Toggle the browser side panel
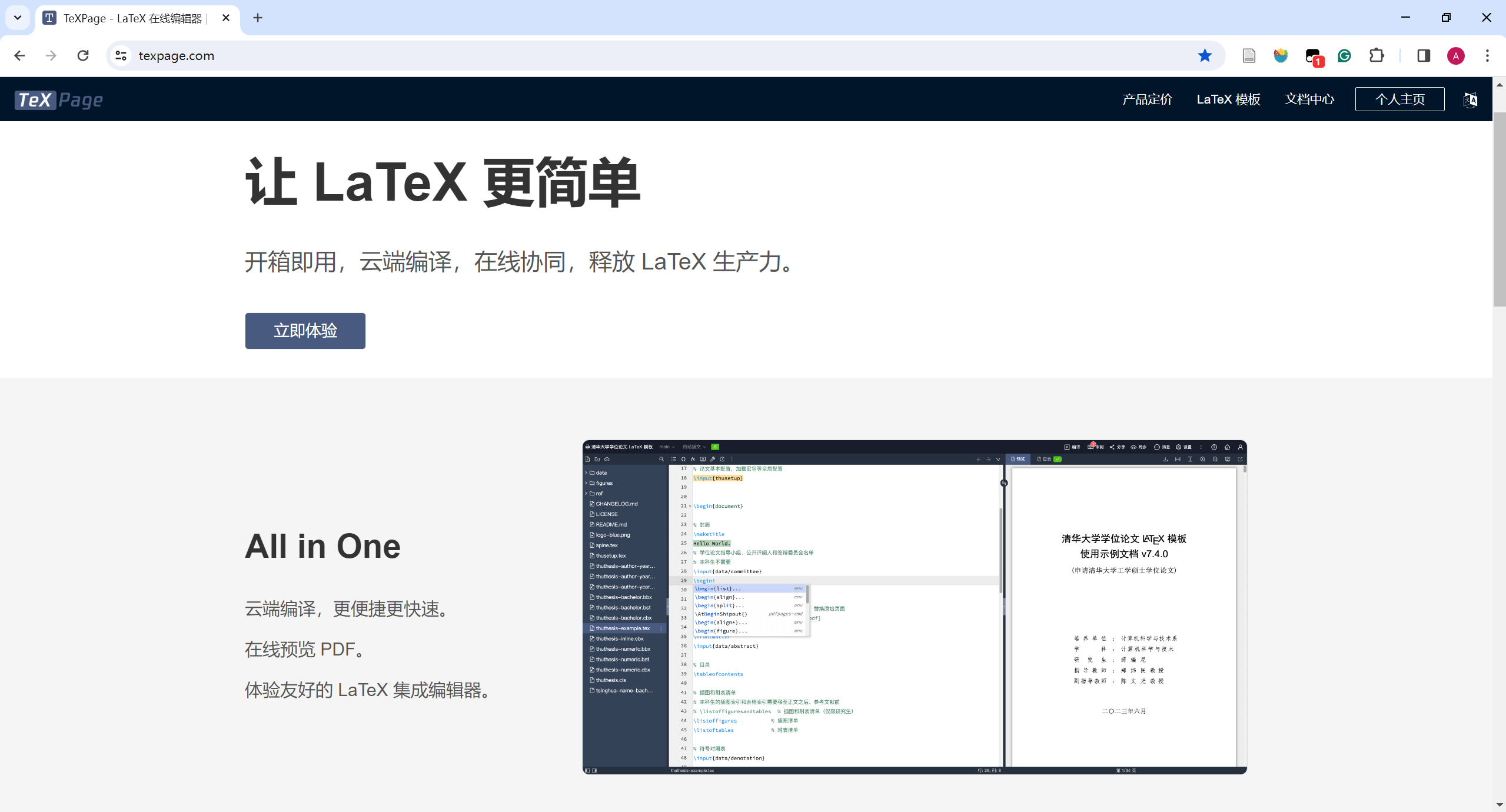Image resolution: width=1506 pixels, height=812 pixels. tap(1424, 56)
